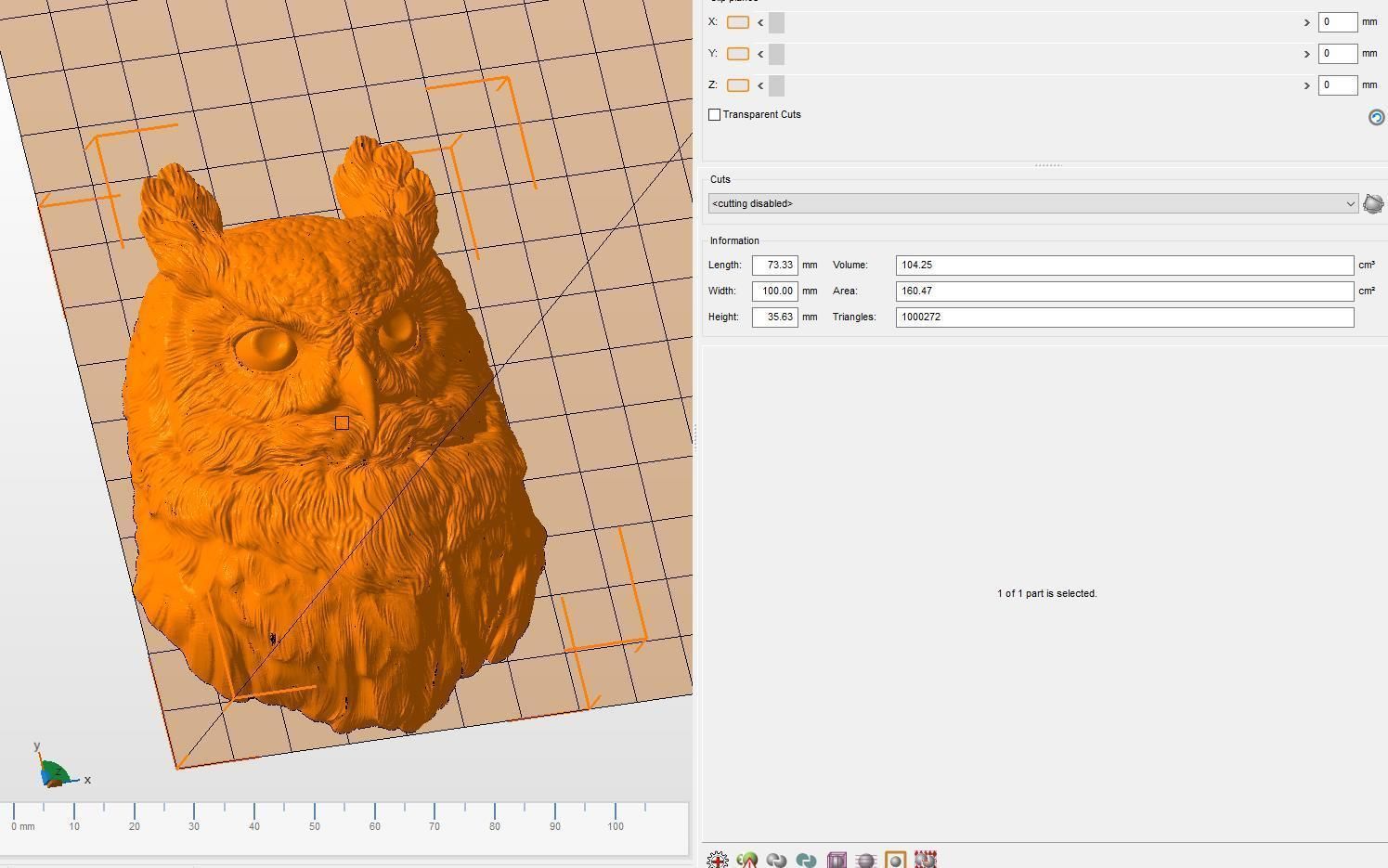Click the Y clip plane mm value field
Image resolution: width=1388 pixels, height=868 pixels.
[x=1337, y=54]
